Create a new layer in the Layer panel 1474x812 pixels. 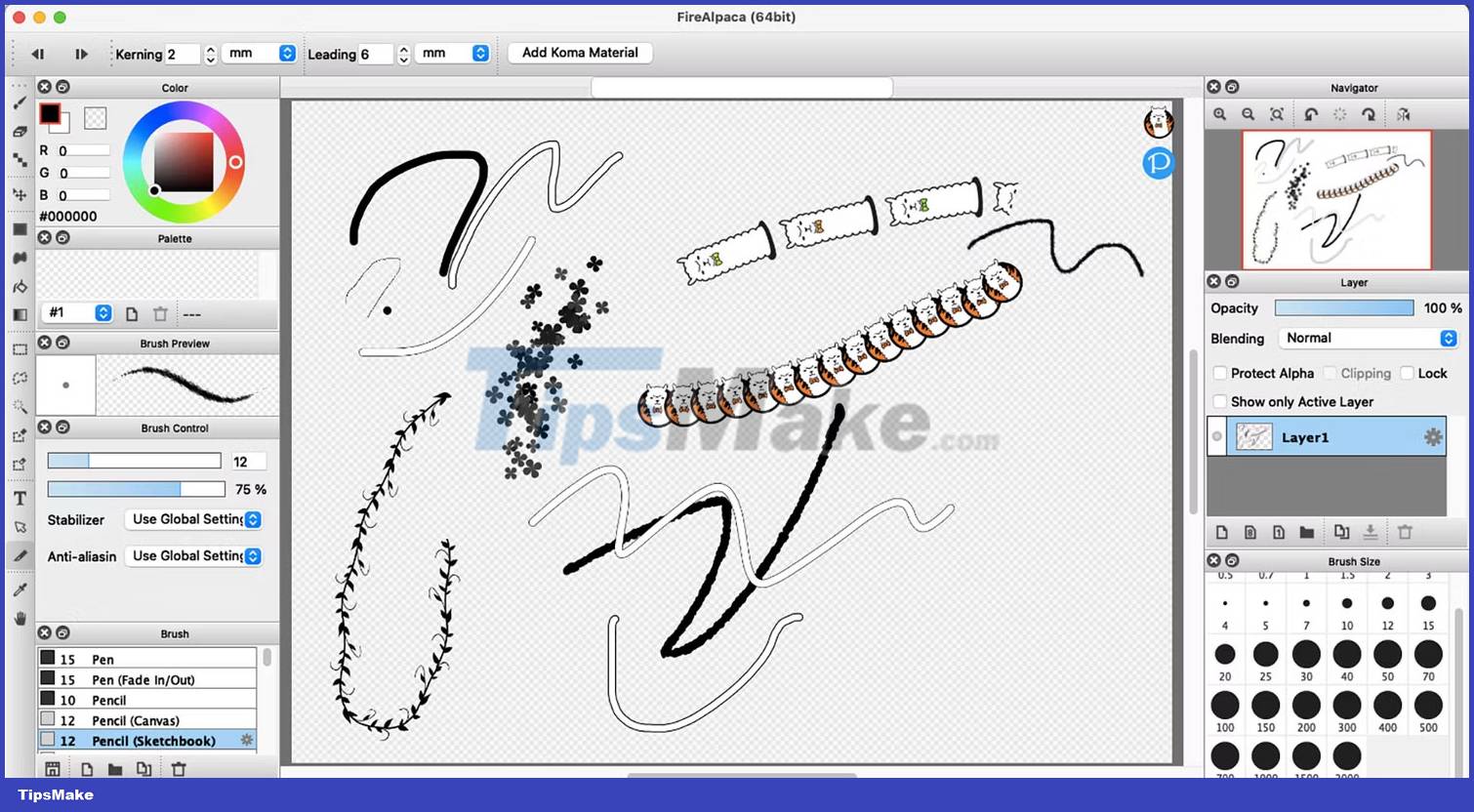click(1222, 532)
